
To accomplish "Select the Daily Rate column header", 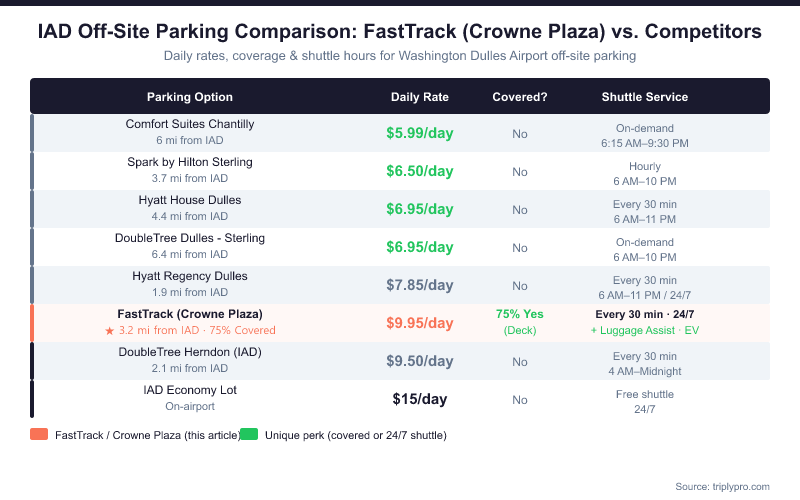I will 420,97.
